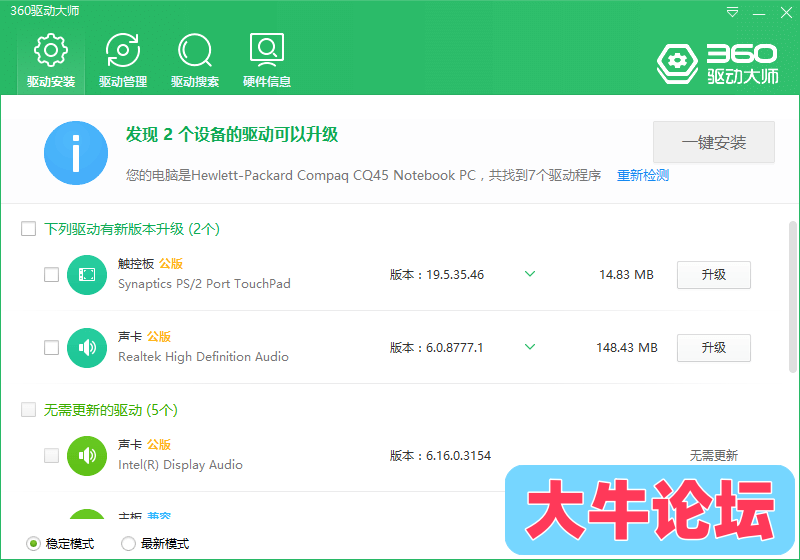Select the 稳定模式 radio button
This screenshot has height=560, width=800.
click(x=33, y=544)
